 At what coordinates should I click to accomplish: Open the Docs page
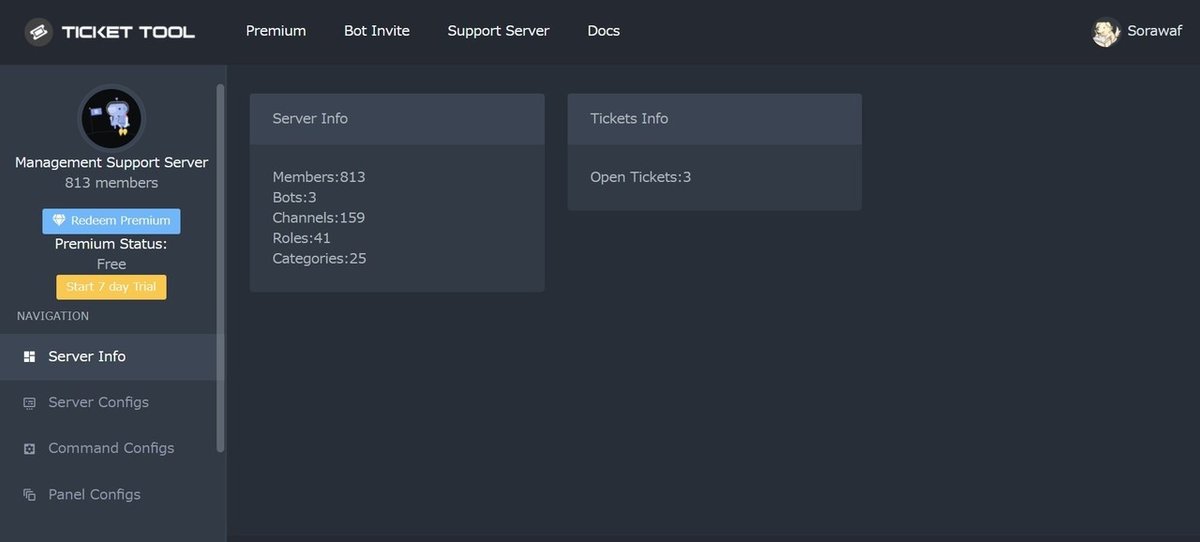click(604, 31)
